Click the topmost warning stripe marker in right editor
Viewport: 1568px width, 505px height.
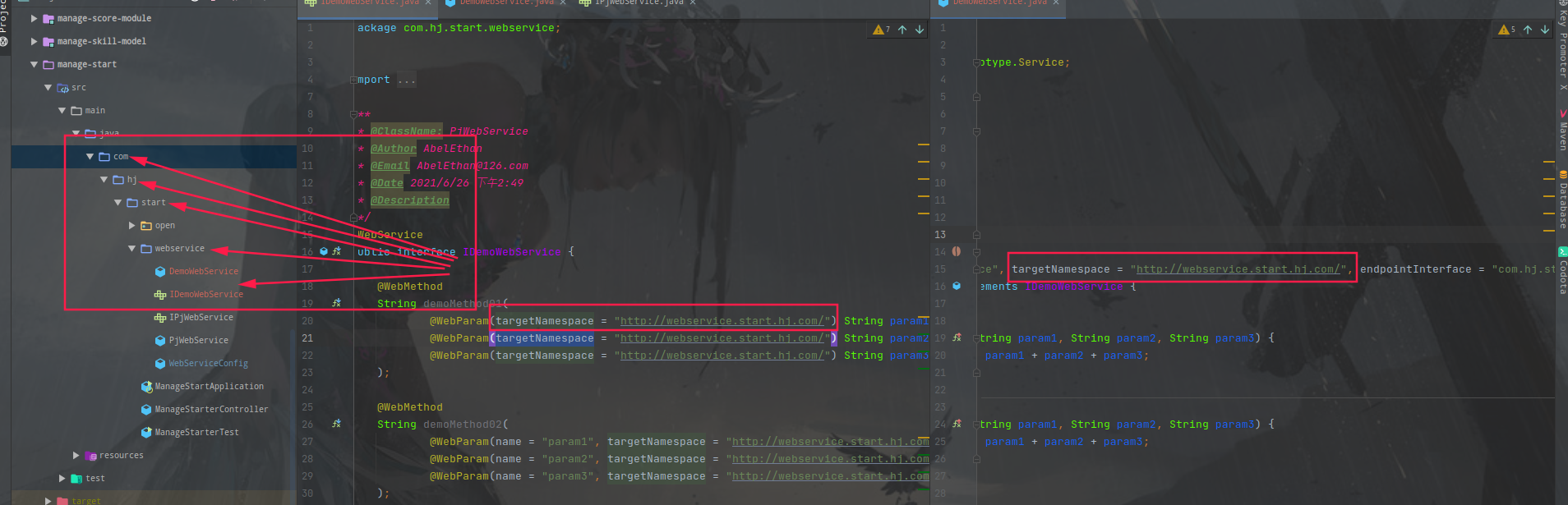(x=1549, y=163)
